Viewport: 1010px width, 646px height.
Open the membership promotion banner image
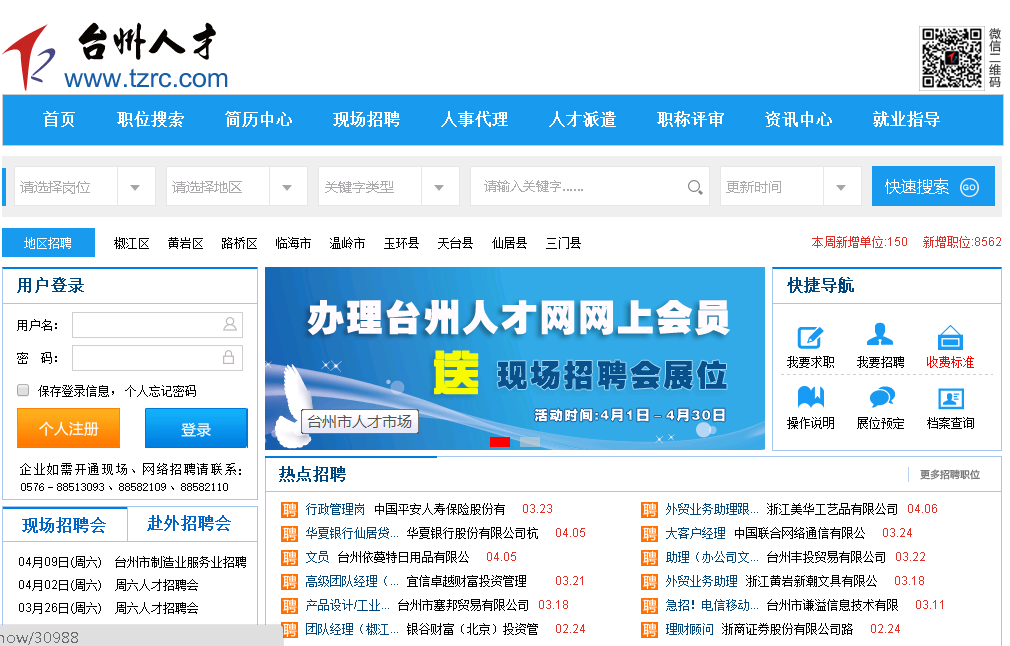tap(515, 358)
